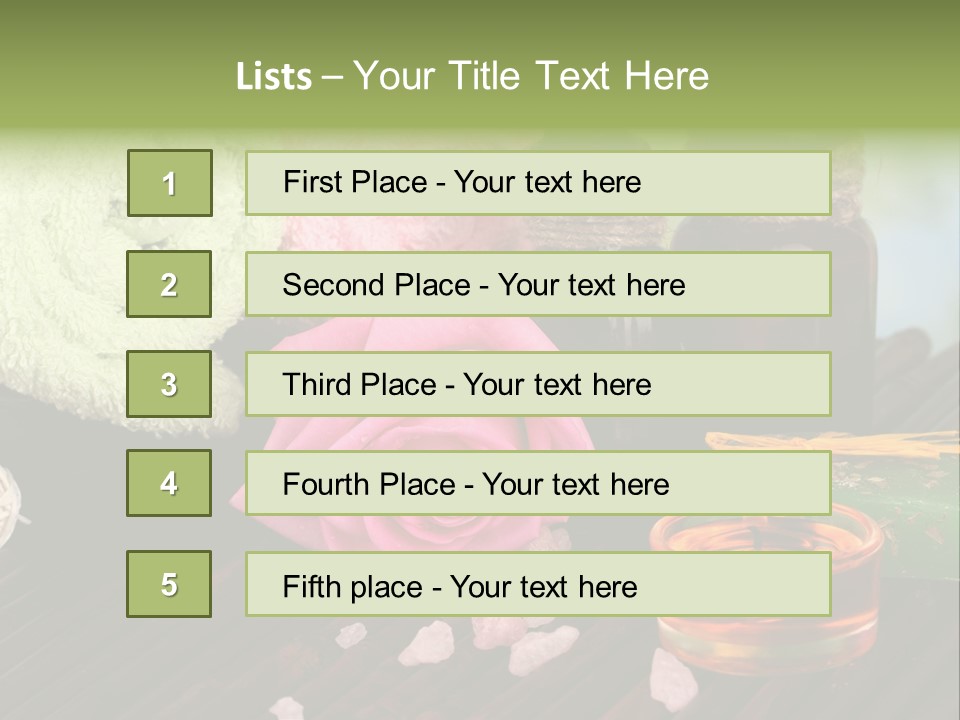Click the number 3 box
The height and width of the screenshot is (720, 960).
tap(169, 384)
